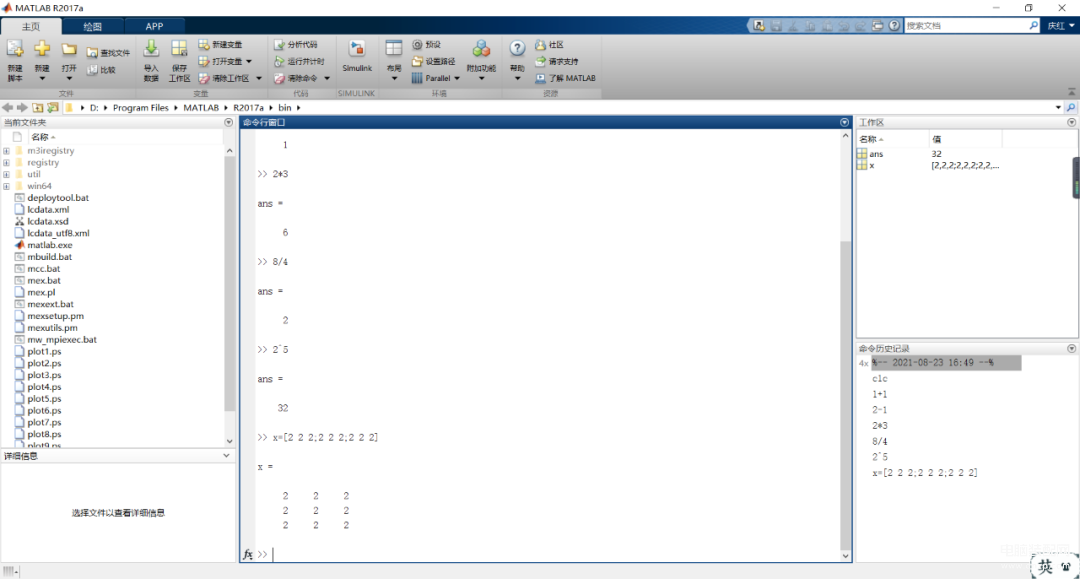Viewport: 1080px width, 579px height.
Task: Open the New (新建) dropdown
Action: (42, 78)
